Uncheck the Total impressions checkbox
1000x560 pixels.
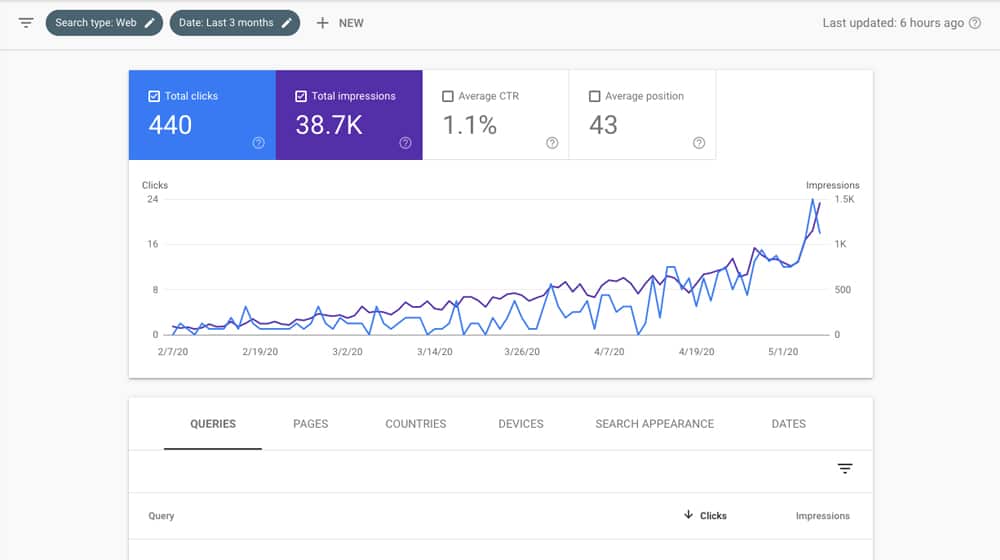(300, 96)
